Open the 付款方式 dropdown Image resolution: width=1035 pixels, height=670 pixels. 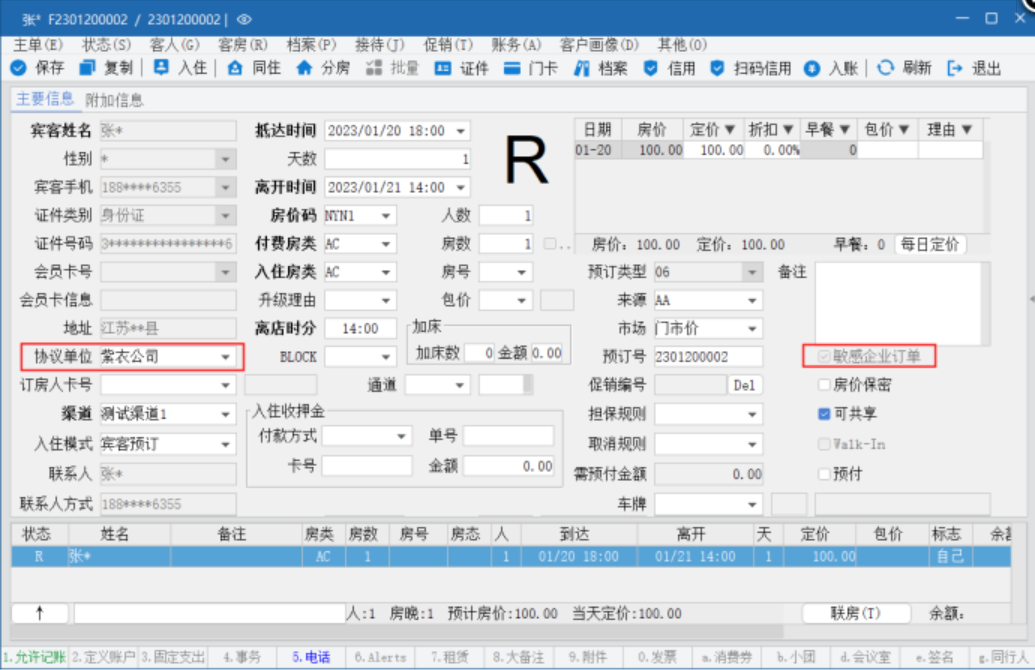coord(401,436)
